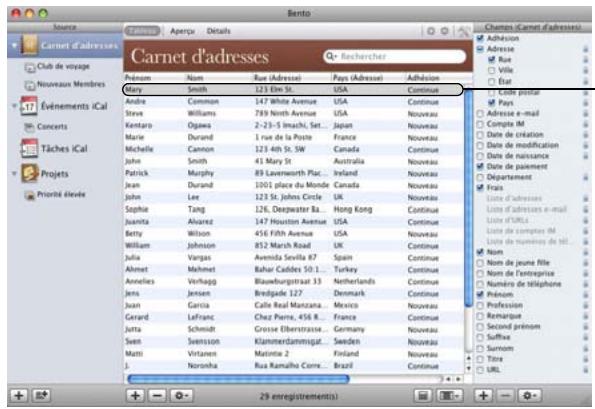Click the "Hong Kong" country cell

[x=353, y=209]
